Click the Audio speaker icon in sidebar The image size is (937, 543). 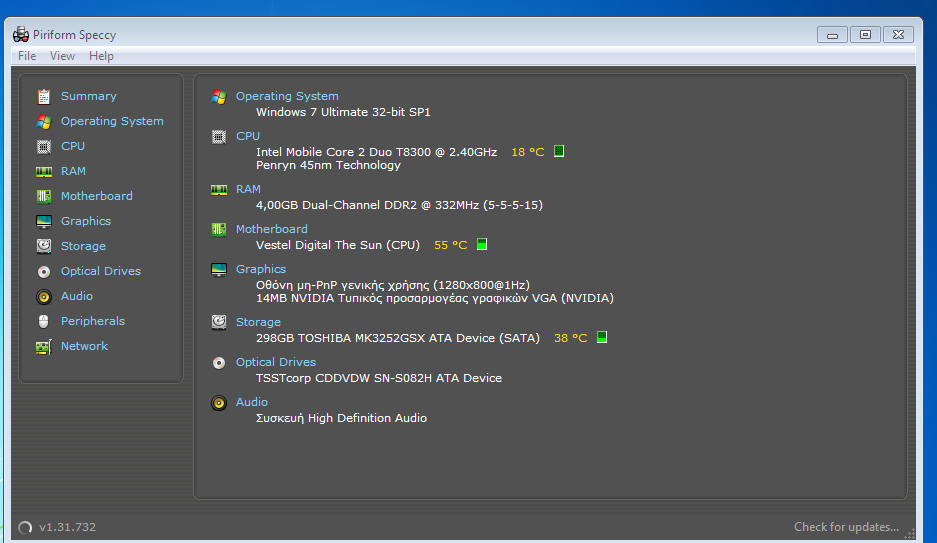[x=44, y=296]
